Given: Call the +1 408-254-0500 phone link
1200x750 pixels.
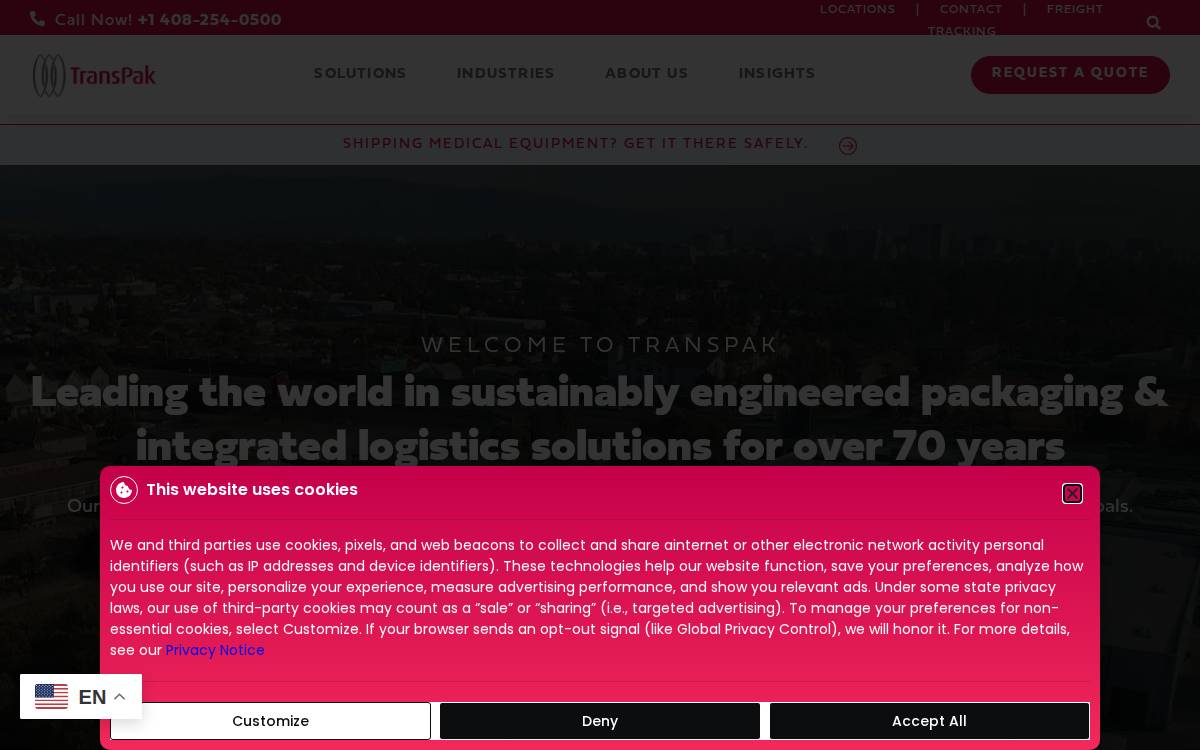Looking at the screenshot, I should tap(209, 20).
